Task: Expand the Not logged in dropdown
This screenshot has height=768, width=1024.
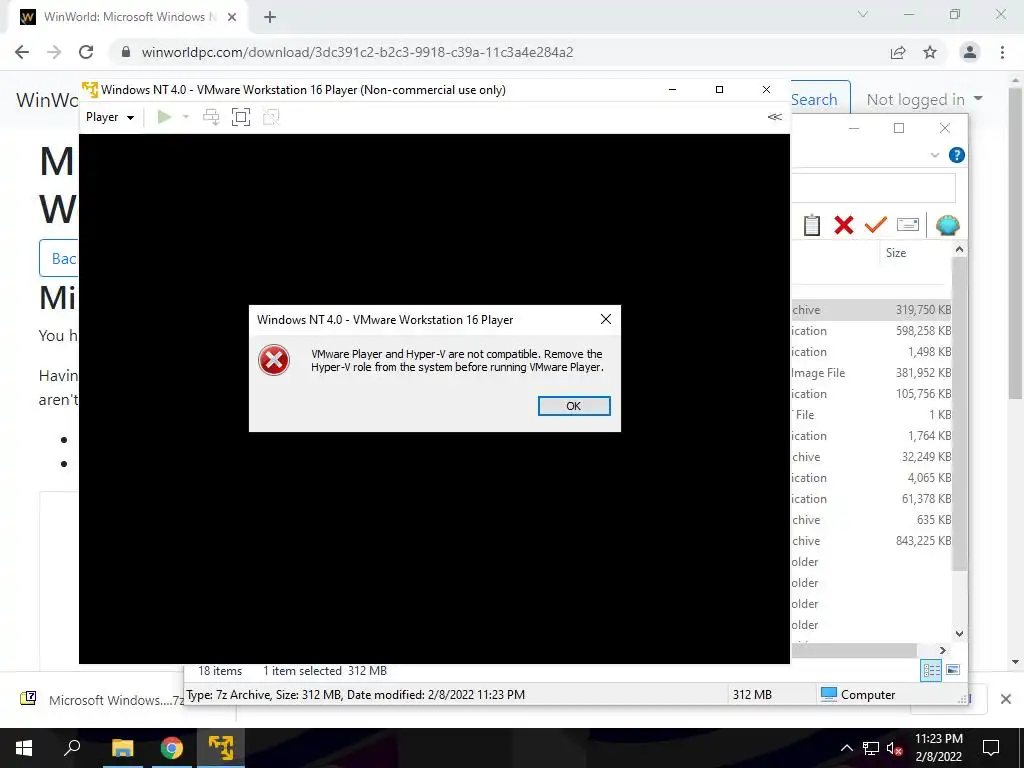Action: click(x=924, y=99)
